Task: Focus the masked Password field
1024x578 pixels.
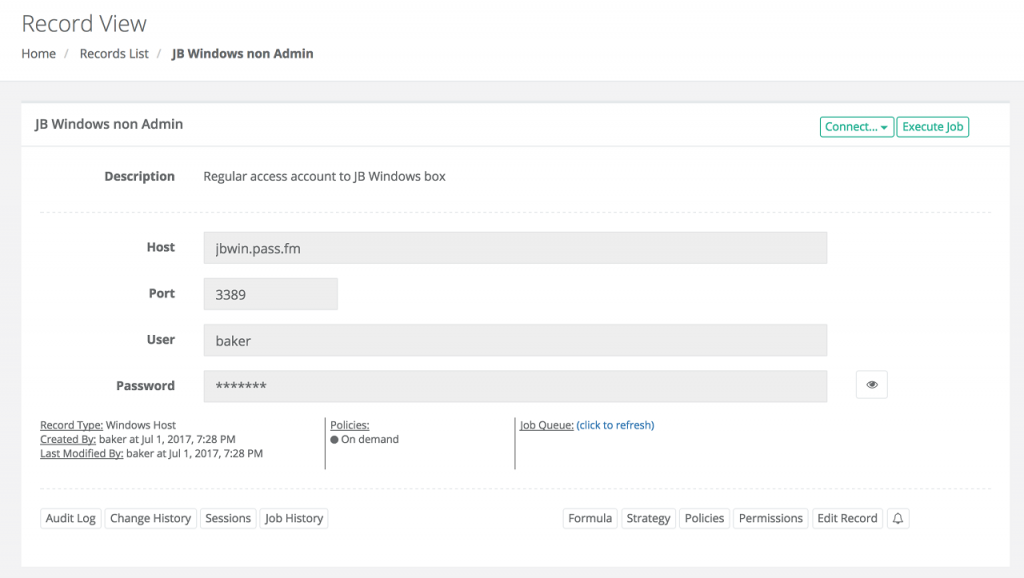Action: [514, 386]
